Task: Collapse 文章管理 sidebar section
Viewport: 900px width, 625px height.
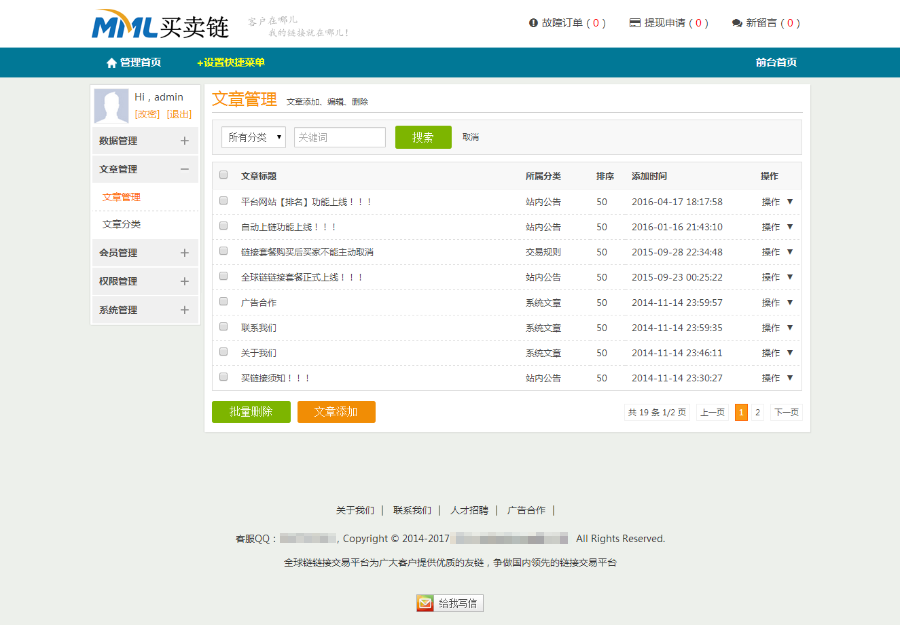Action: [x=184, y=169]
